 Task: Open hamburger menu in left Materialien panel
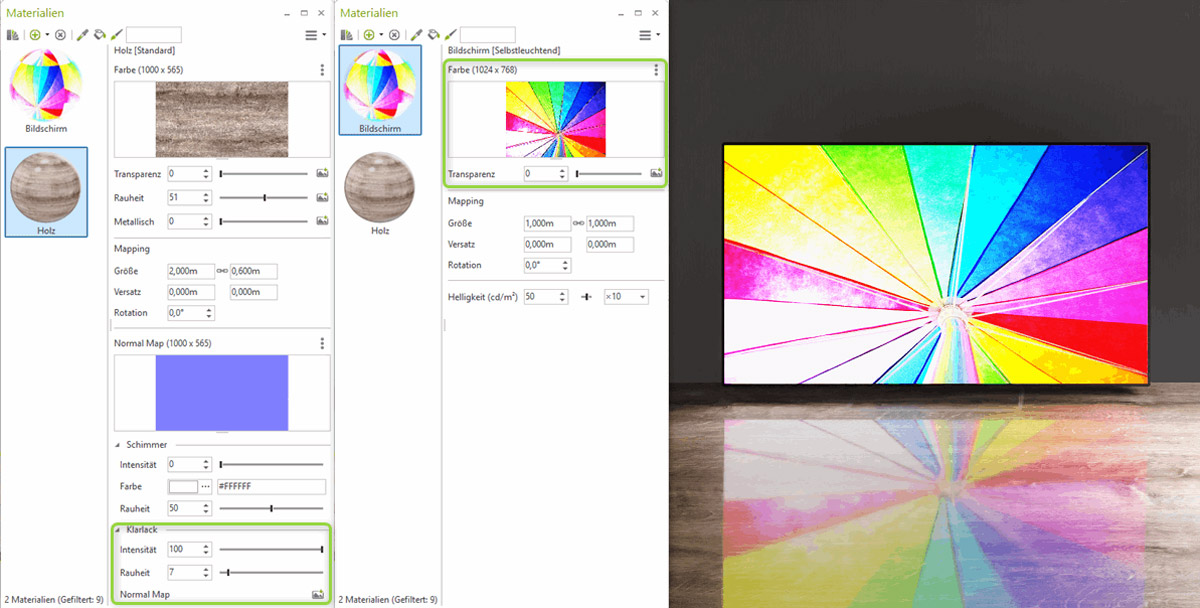coord(311,35)
